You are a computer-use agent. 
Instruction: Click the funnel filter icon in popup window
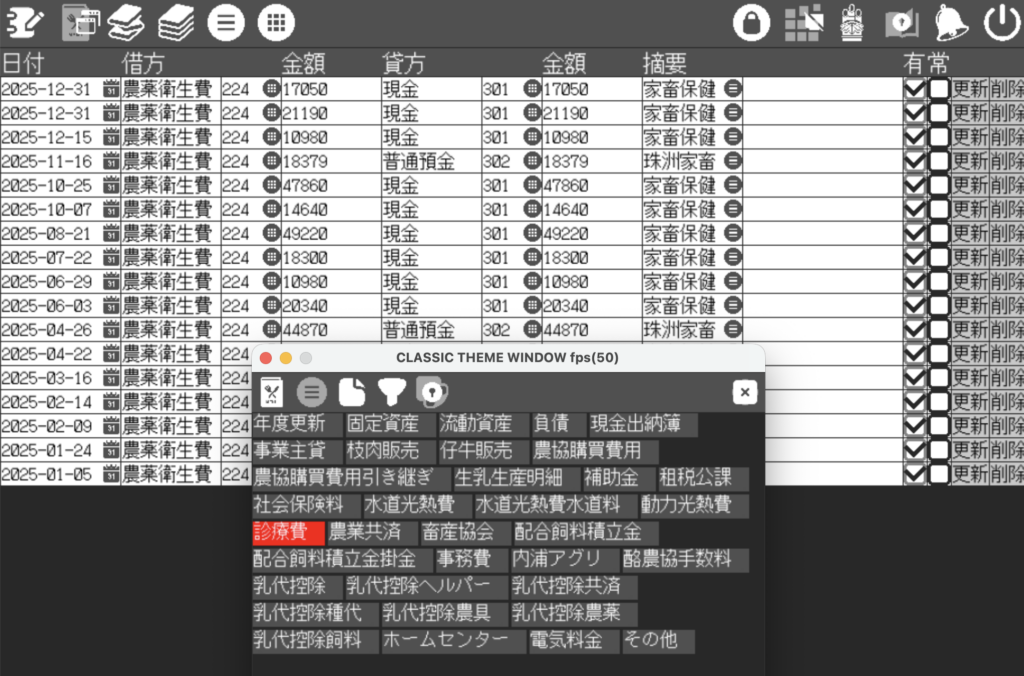click(390, 392)
